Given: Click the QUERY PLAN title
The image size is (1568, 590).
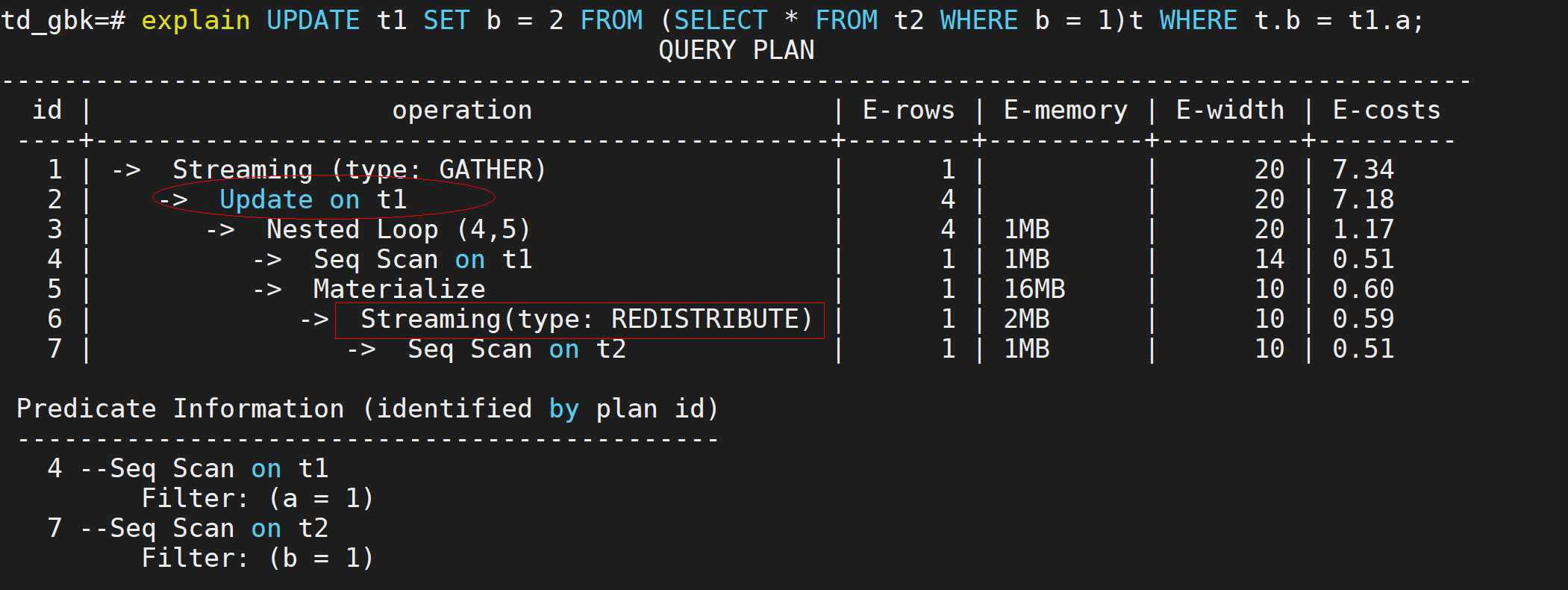Looking at the screenshot, I should [x=736, y=51].
